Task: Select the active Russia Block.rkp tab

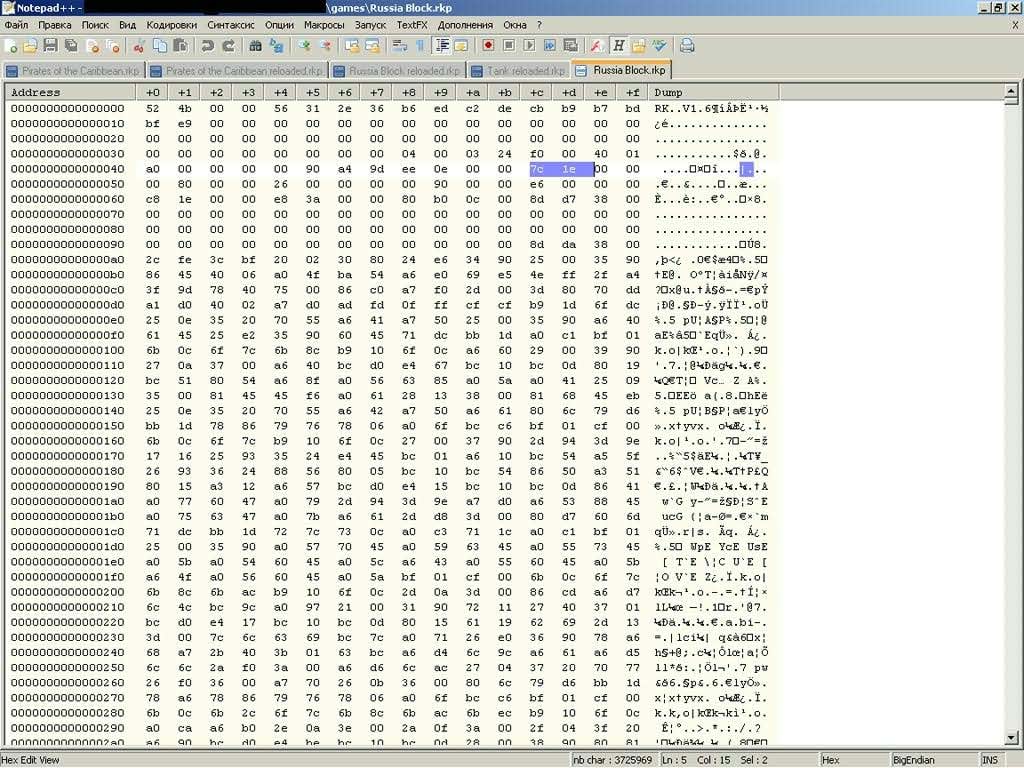Action: [621, 70]
